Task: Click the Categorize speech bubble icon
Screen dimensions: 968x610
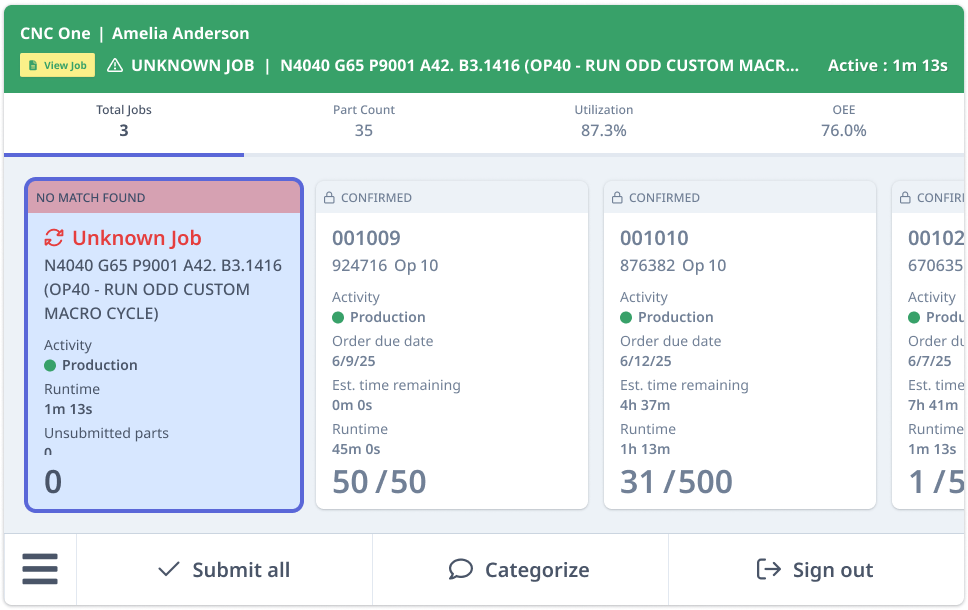Action: (460, 570)
